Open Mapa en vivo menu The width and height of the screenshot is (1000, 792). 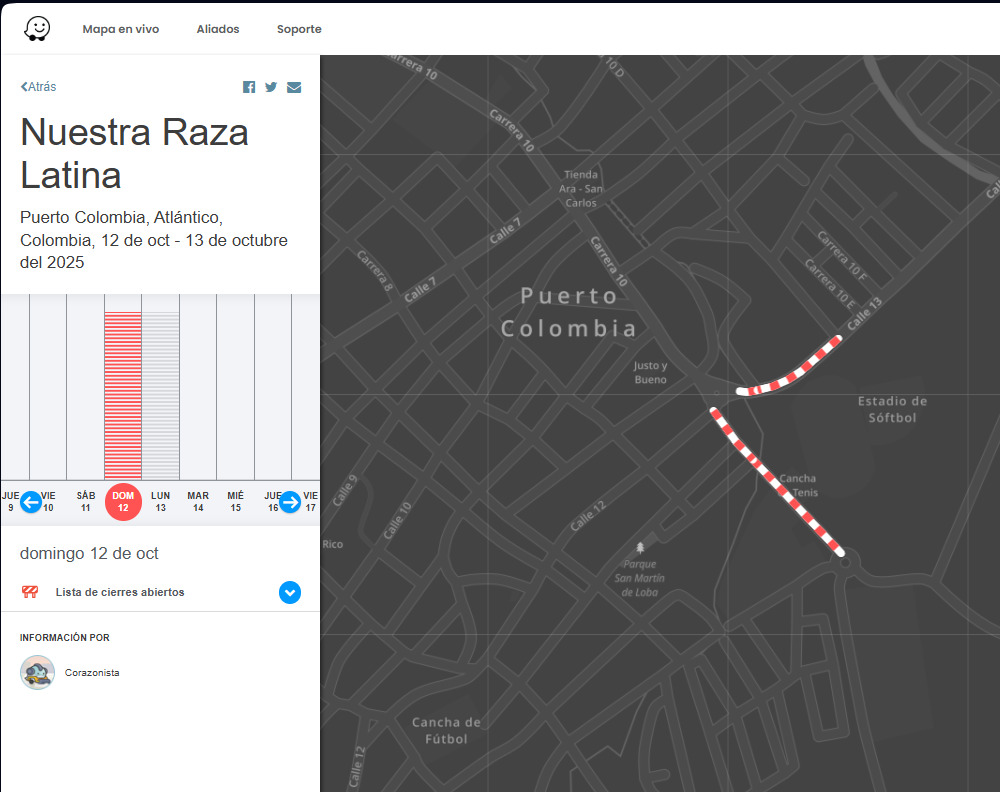(120, 29)
